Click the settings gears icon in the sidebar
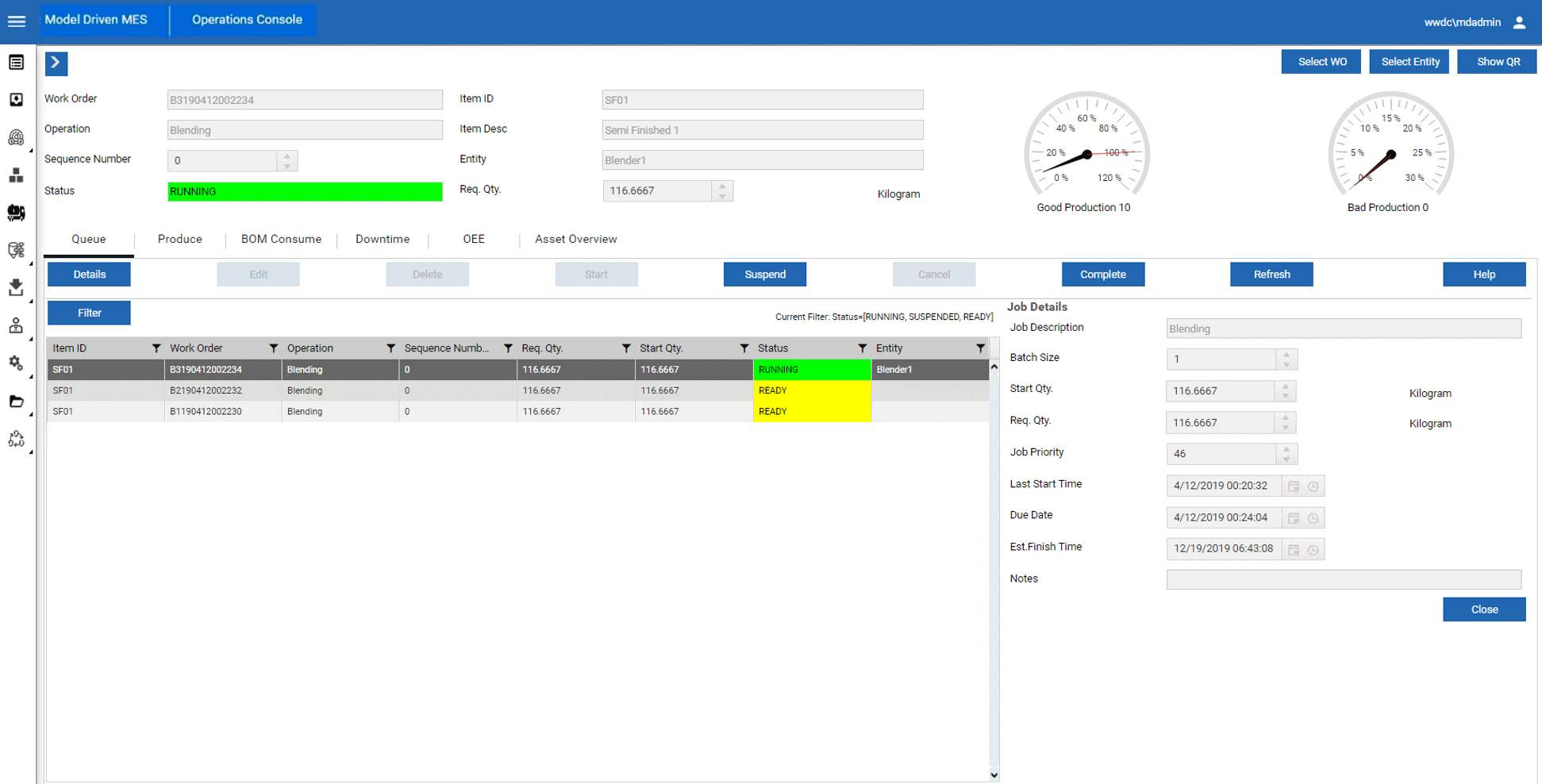This screenshot has width=1542, height=784. click(x=17, y=363)
